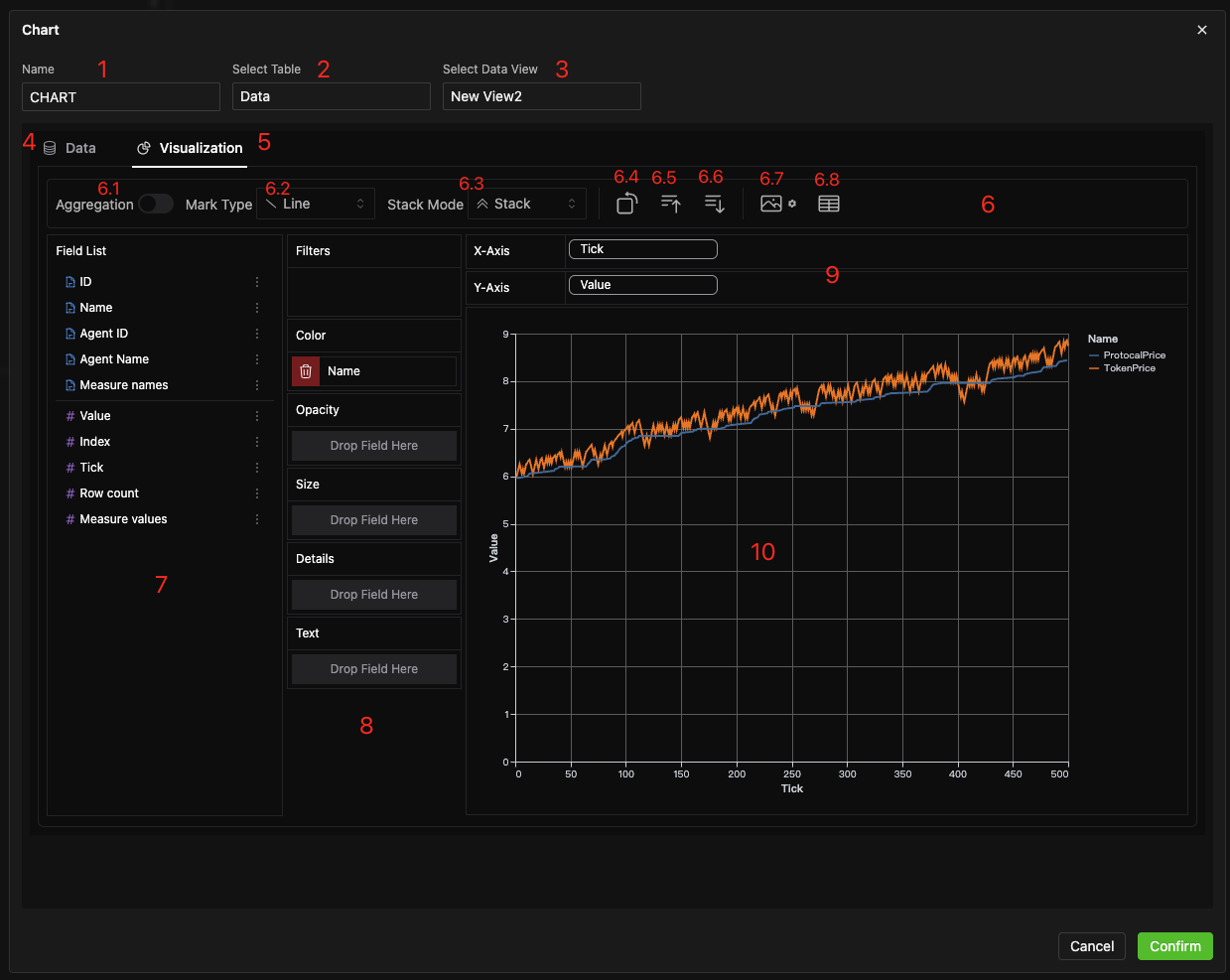This screenshot has width=1230, height=980.
Task: Click the chart Name input field
Action: (121, 97)
